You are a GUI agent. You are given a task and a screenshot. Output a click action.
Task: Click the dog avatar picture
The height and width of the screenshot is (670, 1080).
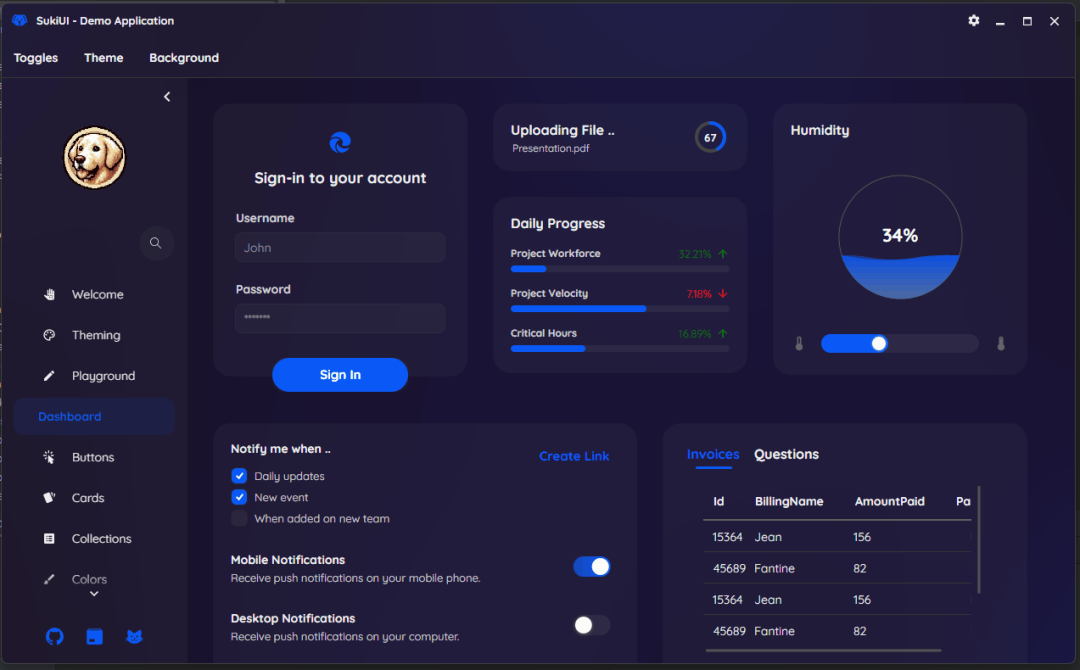94,158
